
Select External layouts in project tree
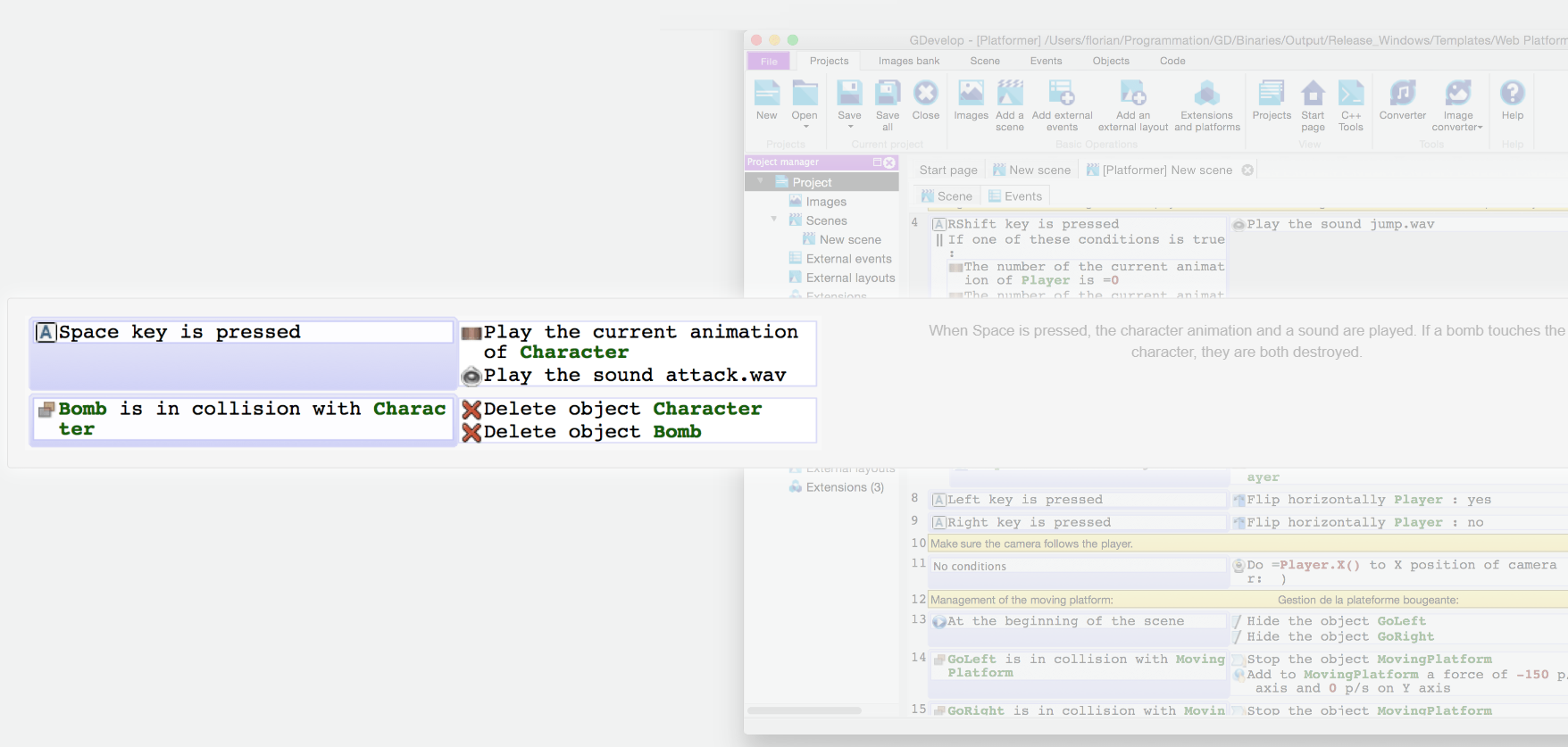point(850,278)
